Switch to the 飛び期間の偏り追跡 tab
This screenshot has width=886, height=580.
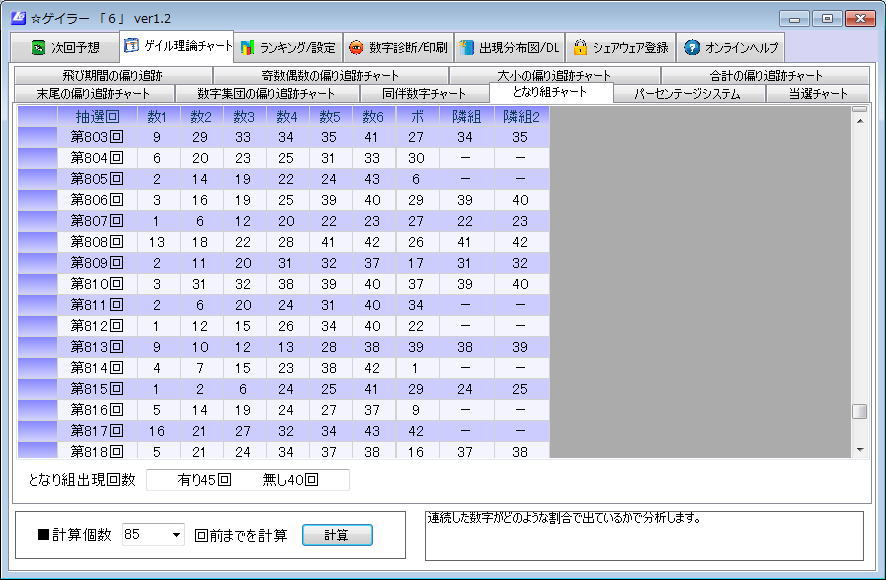[x=112, y=76]
